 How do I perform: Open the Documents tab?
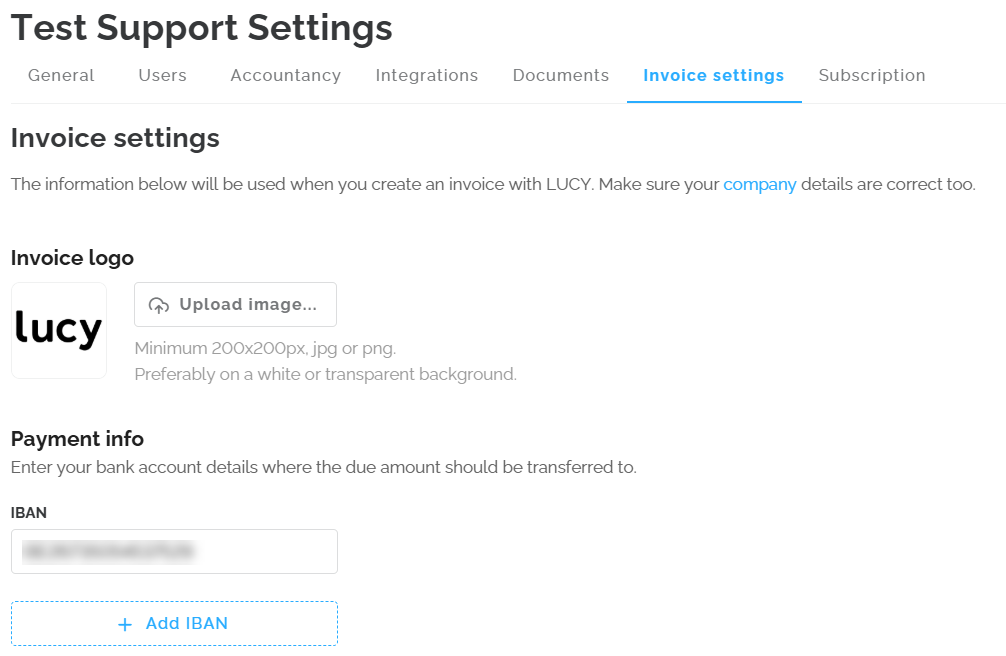(561, 75)
